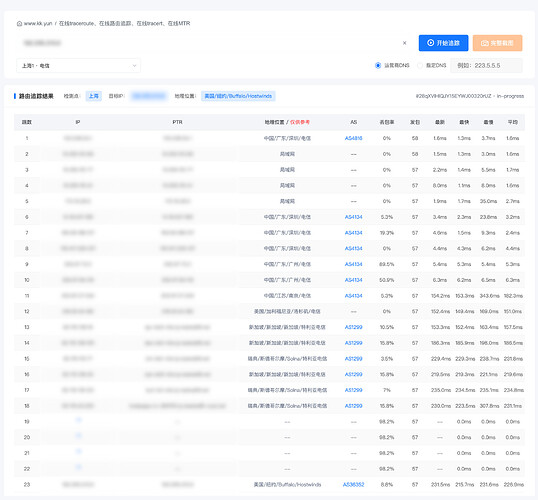This screenshot has width=538, height=500.
Task: Click the 10.5% loss value in hop 13
Action: tap(387, 327)
